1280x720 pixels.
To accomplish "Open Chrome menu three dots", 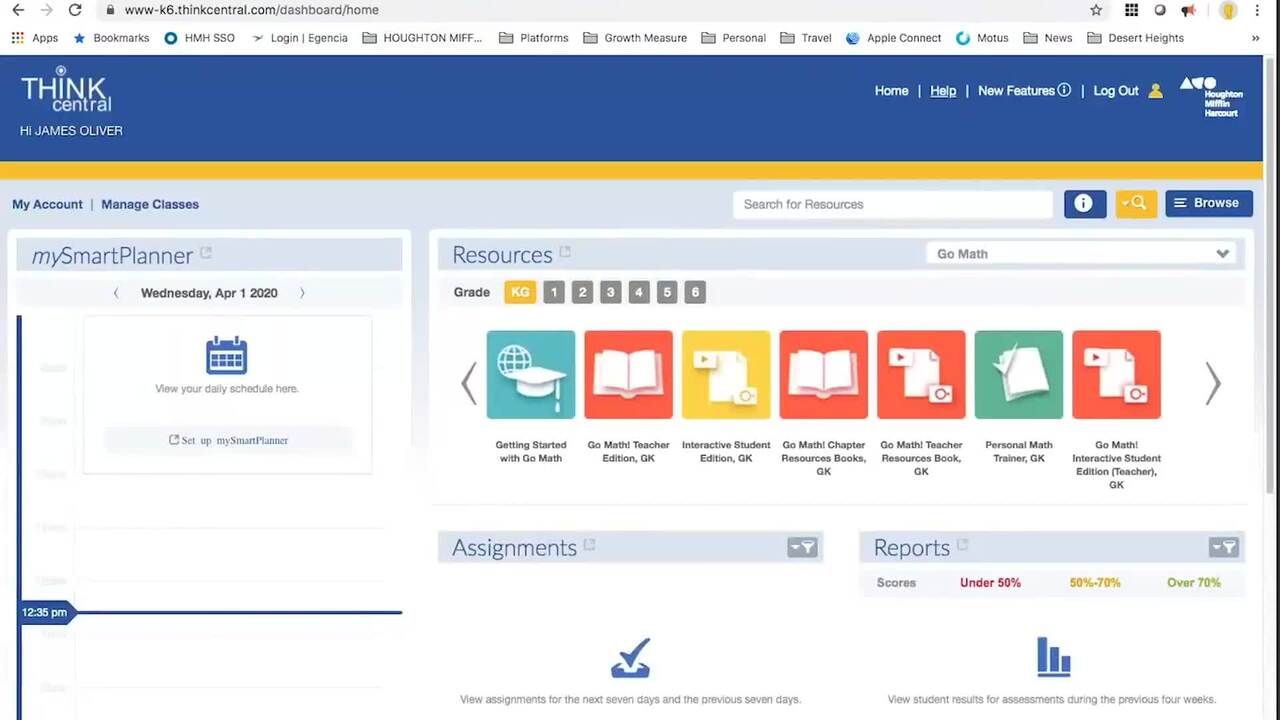I will tap(1258, 10).
